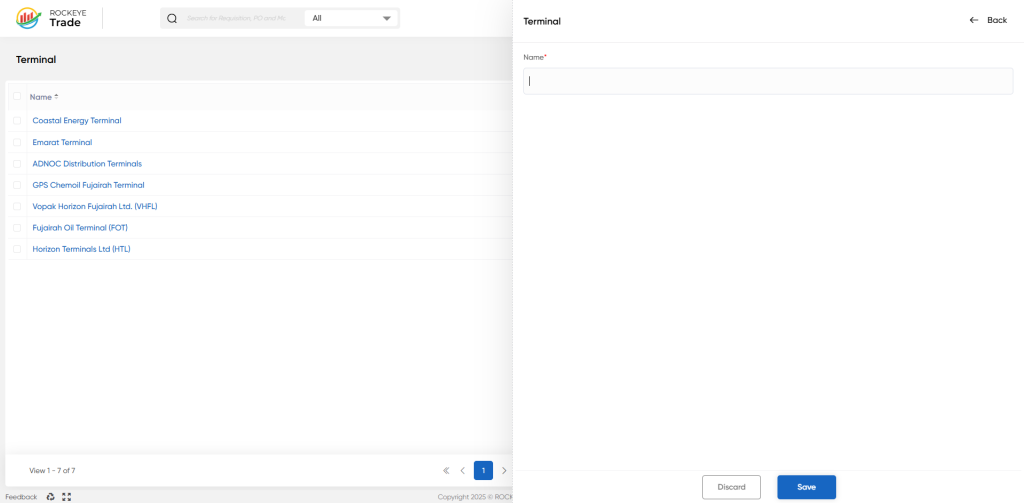
Task: Click the View 1 - 7 of 7 text
Action: tap(52, 470)
